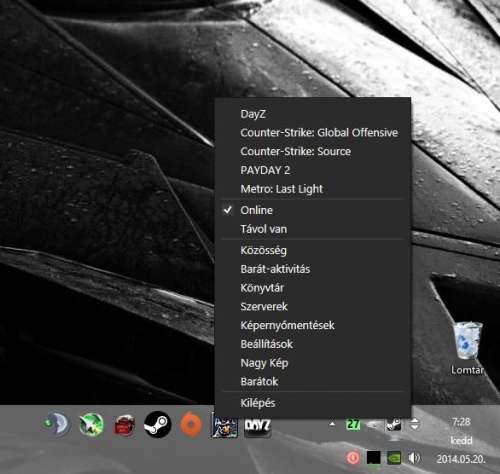The image size is (500, 474).
Task: Open Könyvtár (Library) entry
Action: point(312,288)
